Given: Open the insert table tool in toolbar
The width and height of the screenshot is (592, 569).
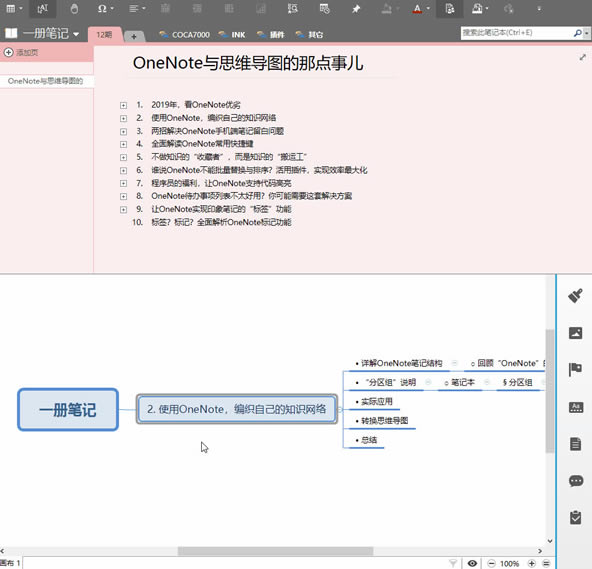Looking at the screenshot, I should tap(11, 8).
